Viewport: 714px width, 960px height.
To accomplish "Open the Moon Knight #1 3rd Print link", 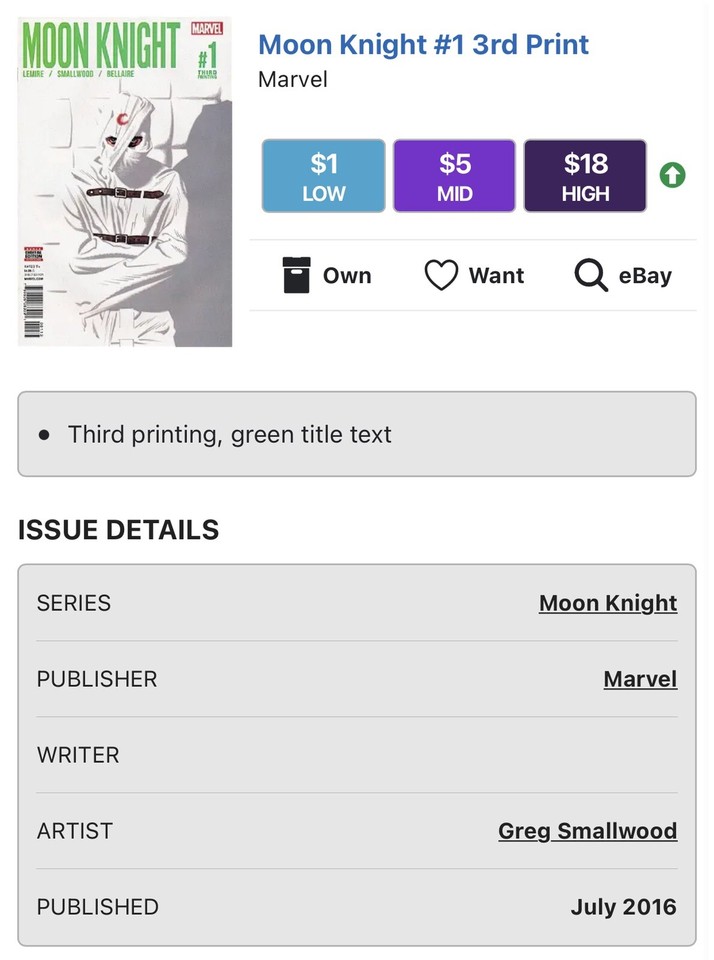I will coord(423,44).
